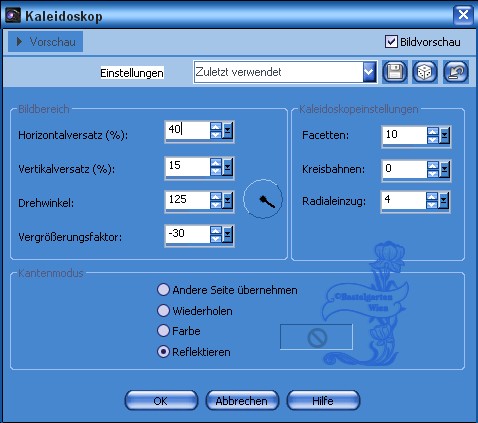Decrease Facetten with down spinner arrow
The height and width of the screenshot is (423, 478).
click(x=433, y=140)
